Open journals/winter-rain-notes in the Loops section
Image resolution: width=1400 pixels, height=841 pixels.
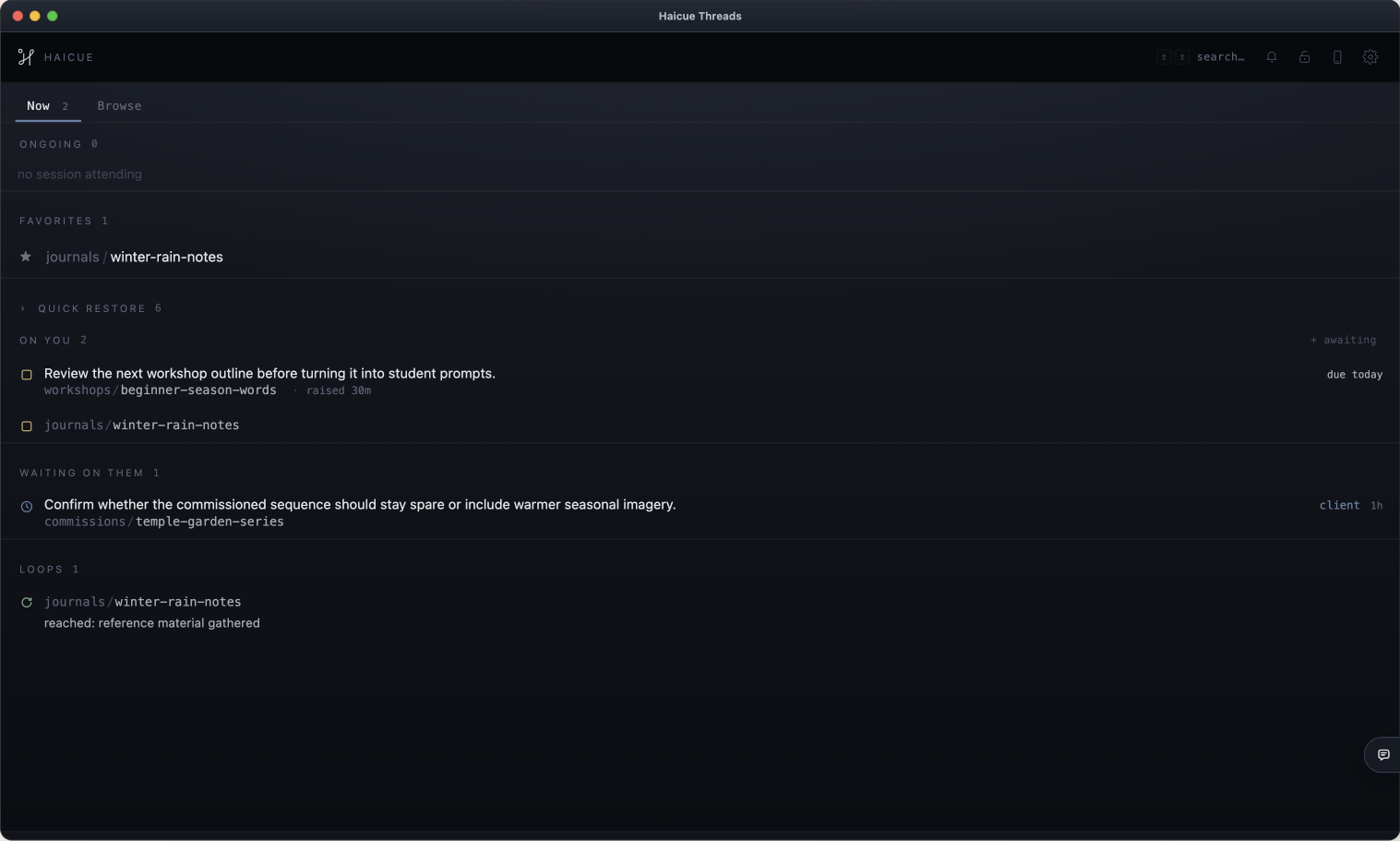(143, 602)
